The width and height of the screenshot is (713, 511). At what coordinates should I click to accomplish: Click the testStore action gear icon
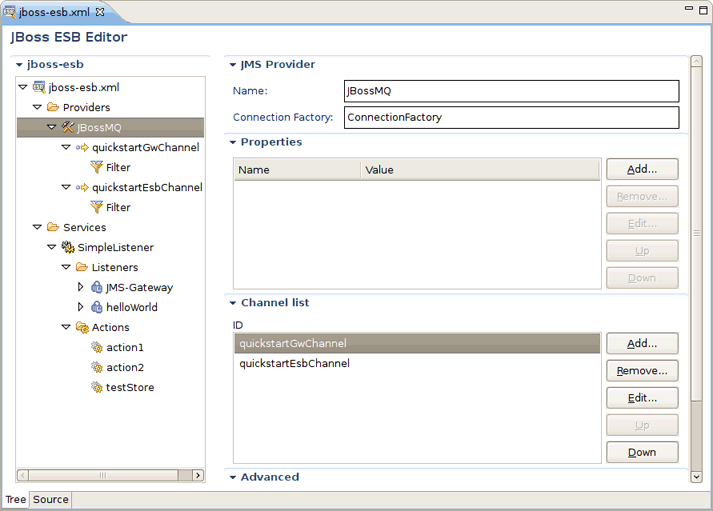coord(96,387)
